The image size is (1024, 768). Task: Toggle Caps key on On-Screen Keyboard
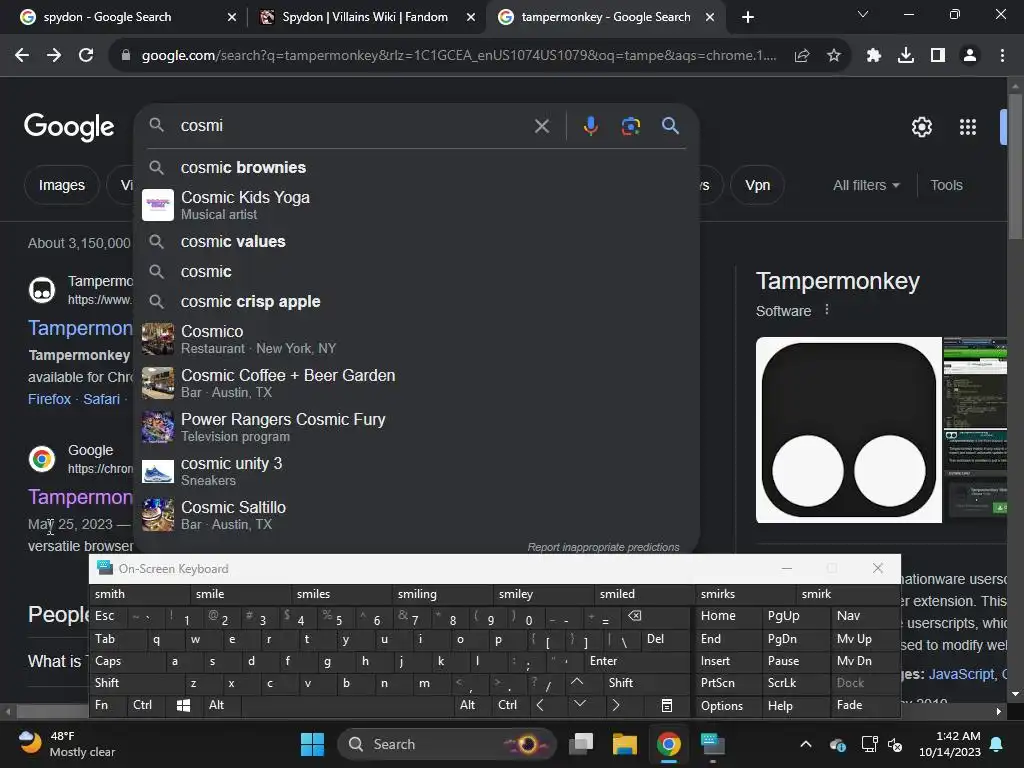tap(127, 661)
